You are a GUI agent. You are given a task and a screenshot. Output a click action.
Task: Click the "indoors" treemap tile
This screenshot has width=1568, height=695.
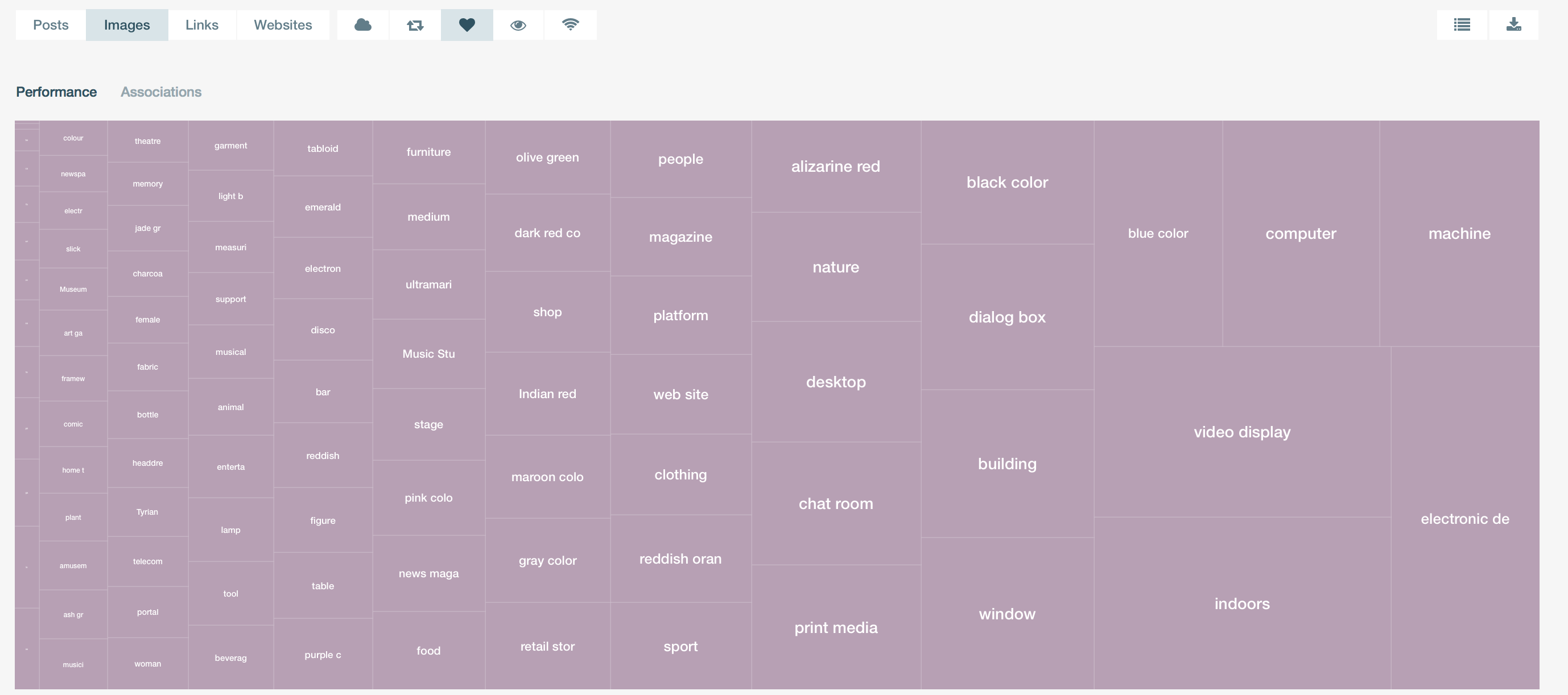(x=1242, y=603)
